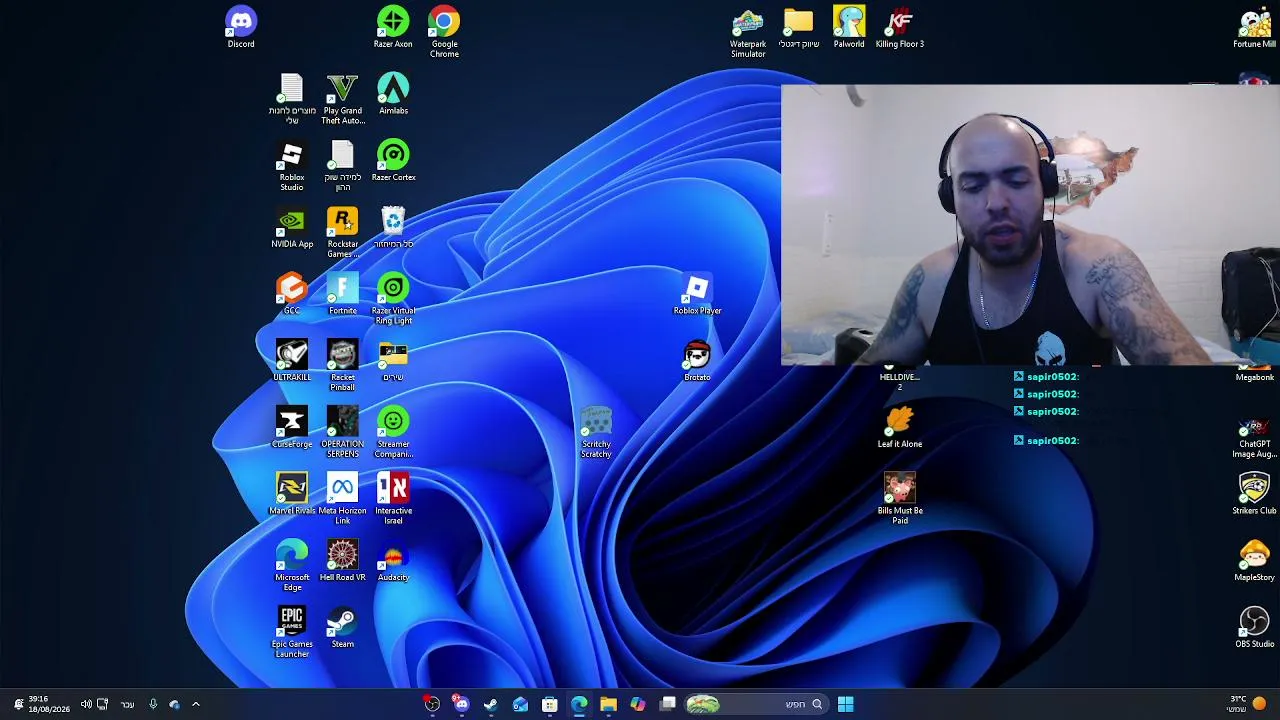Select the ChatGPT Image desktop file

(1254, 438)
